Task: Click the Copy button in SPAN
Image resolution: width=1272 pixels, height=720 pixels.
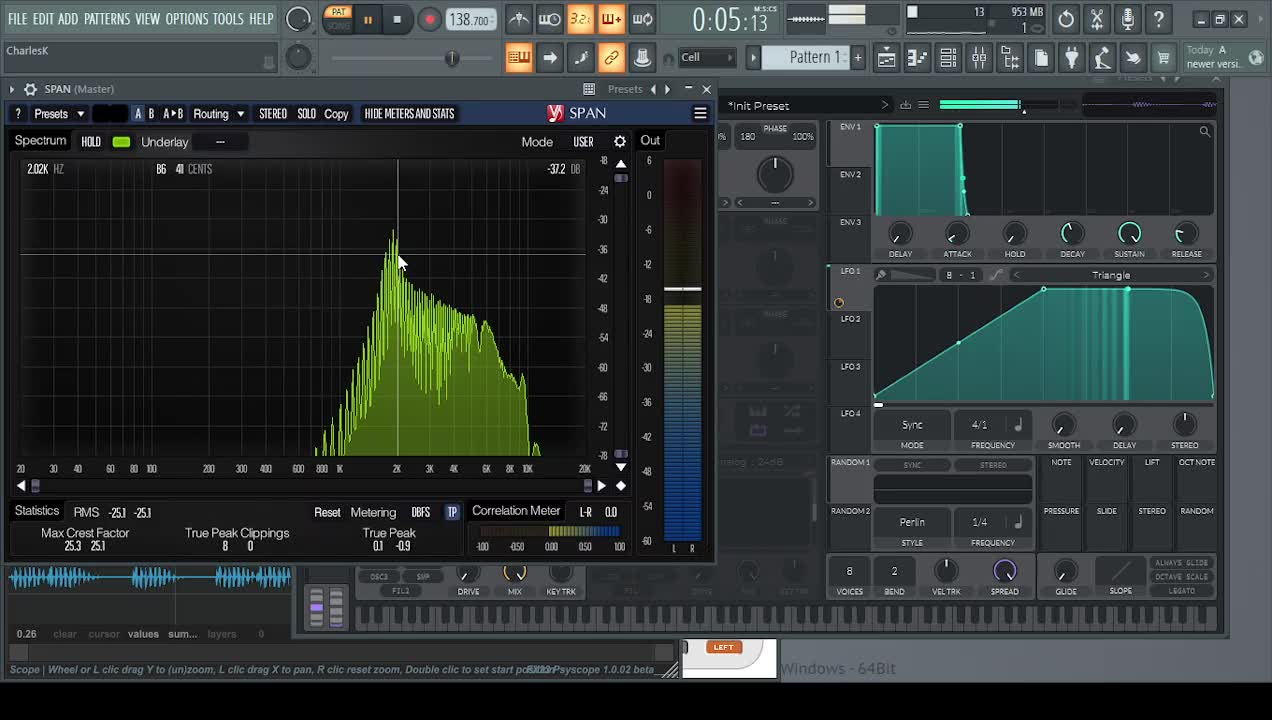Action: point(336,114)
